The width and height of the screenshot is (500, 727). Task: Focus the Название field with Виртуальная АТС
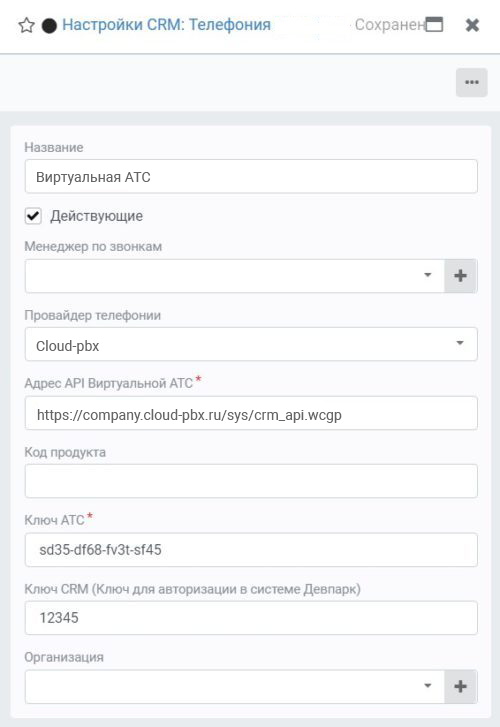[251, 176]
